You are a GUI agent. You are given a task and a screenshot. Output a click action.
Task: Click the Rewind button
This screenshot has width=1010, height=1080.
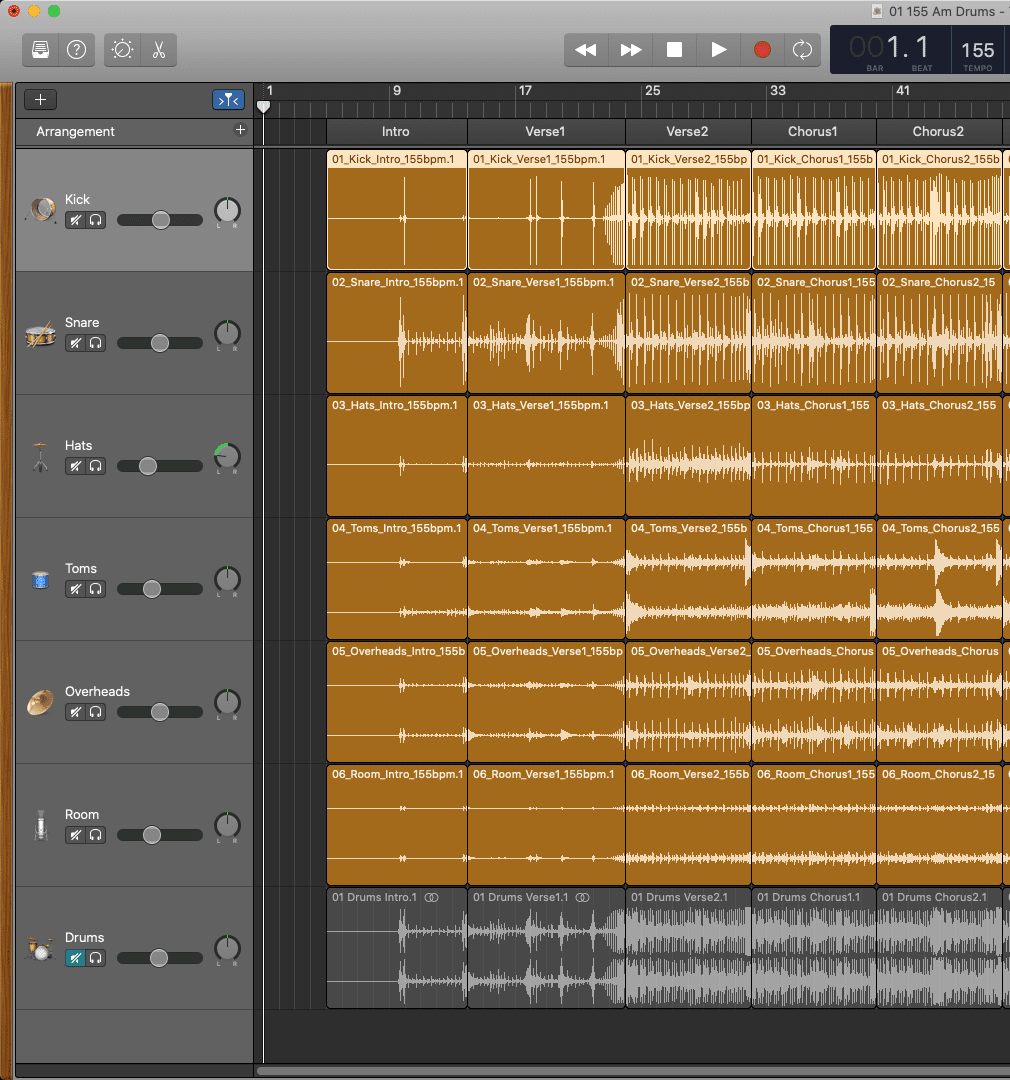point(586,50)
